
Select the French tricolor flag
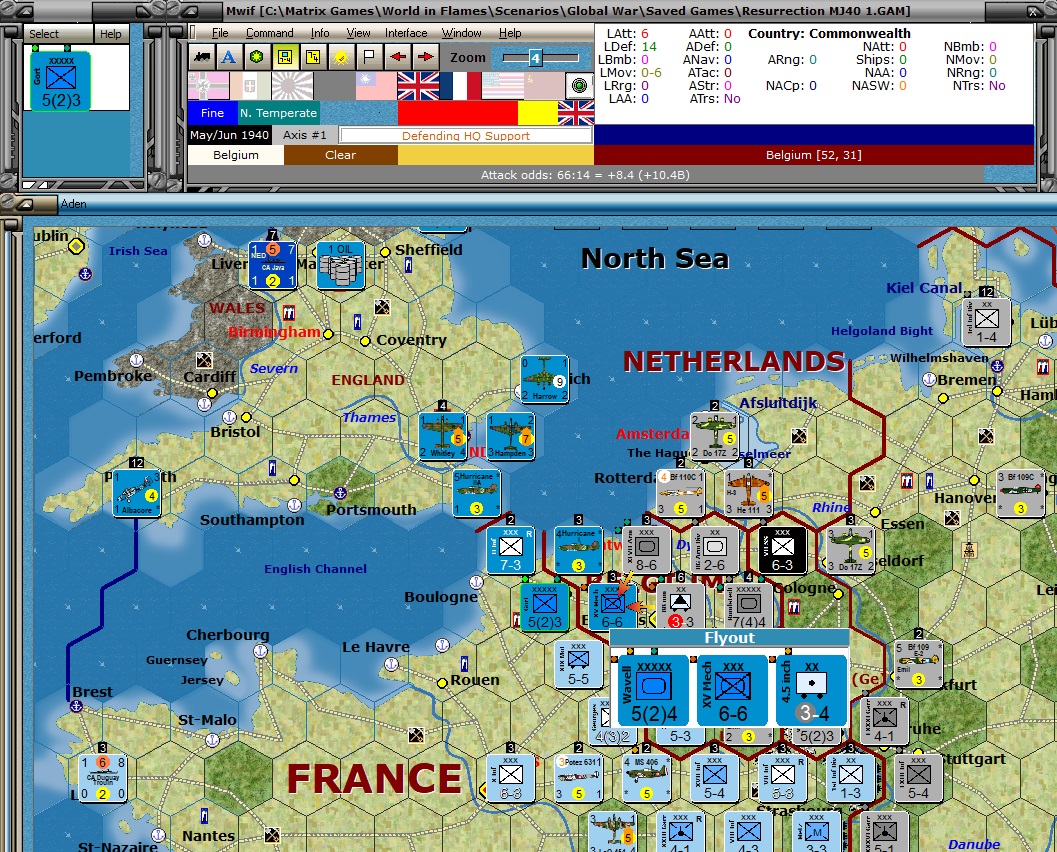pos(460,86)
